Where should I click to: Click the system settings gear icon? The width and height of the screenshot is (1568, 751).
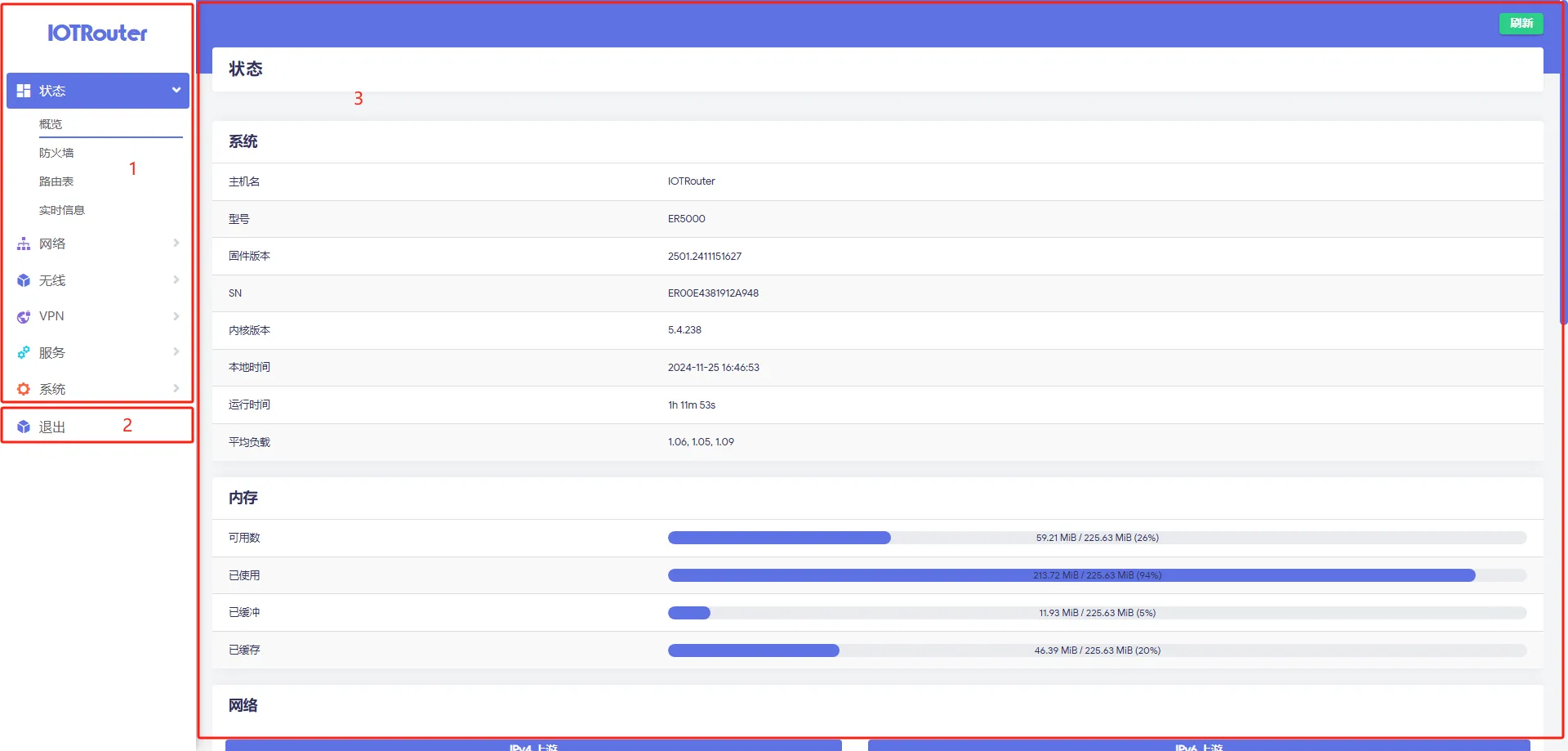coord(24,390)
